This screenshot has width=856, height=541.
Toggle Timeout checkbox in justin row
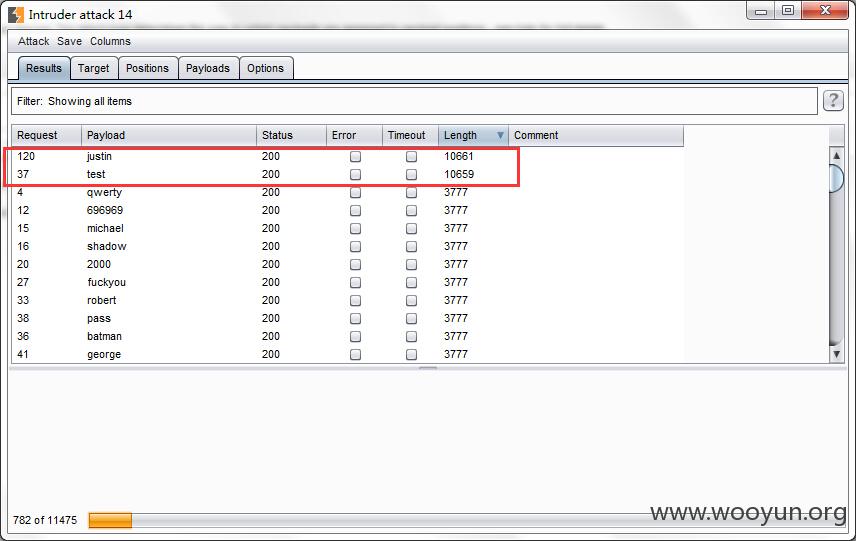(412, 157)
